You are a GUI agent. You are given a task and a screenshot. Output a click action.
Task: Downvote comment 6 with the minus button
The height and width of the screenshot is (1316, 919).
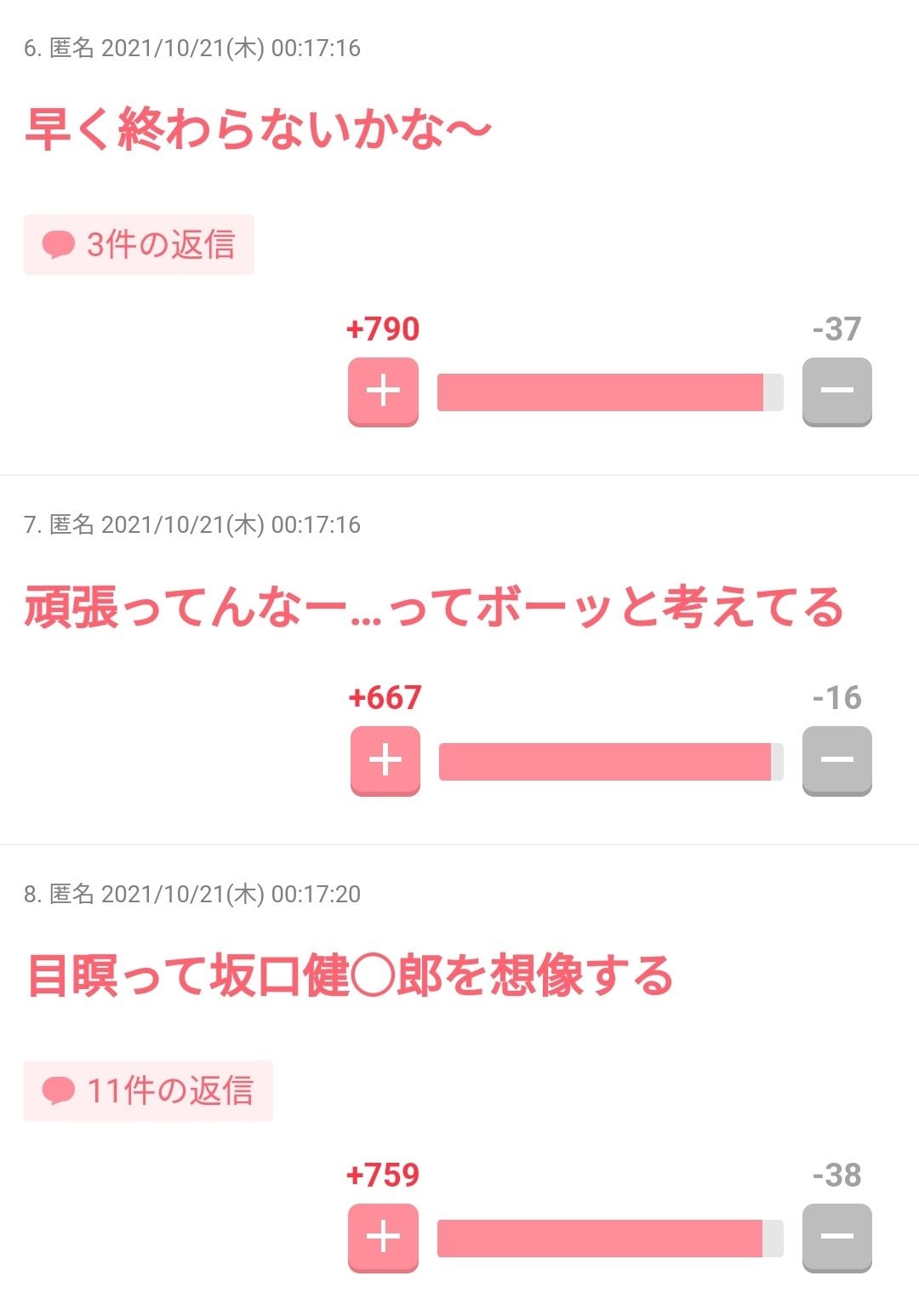point(836,392)
